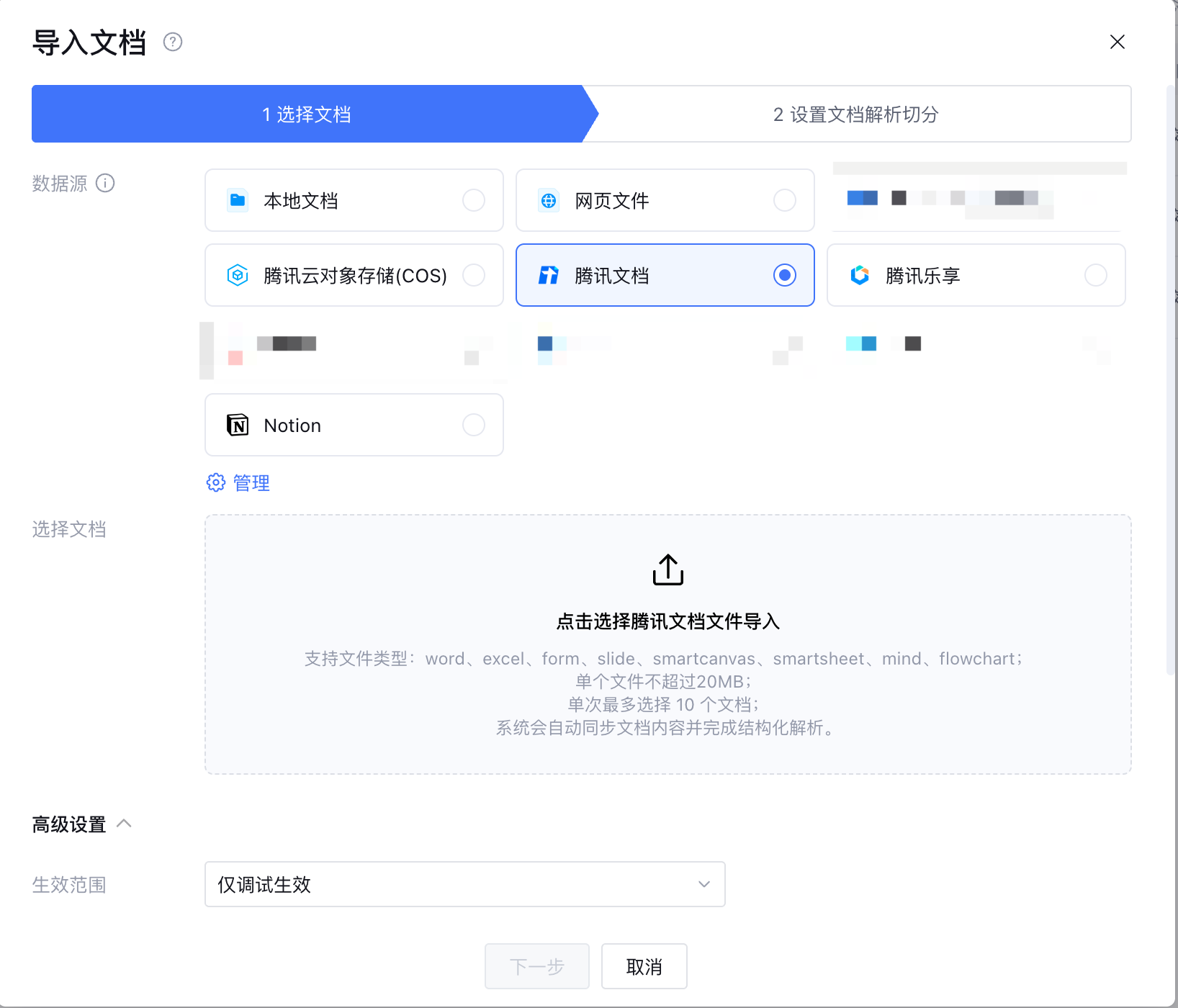Click the 腾讯云对象存储(COS) hexagon icon
This screenshot has width=1178, height=1008.
pyautogui.click(x=238, y=275)
